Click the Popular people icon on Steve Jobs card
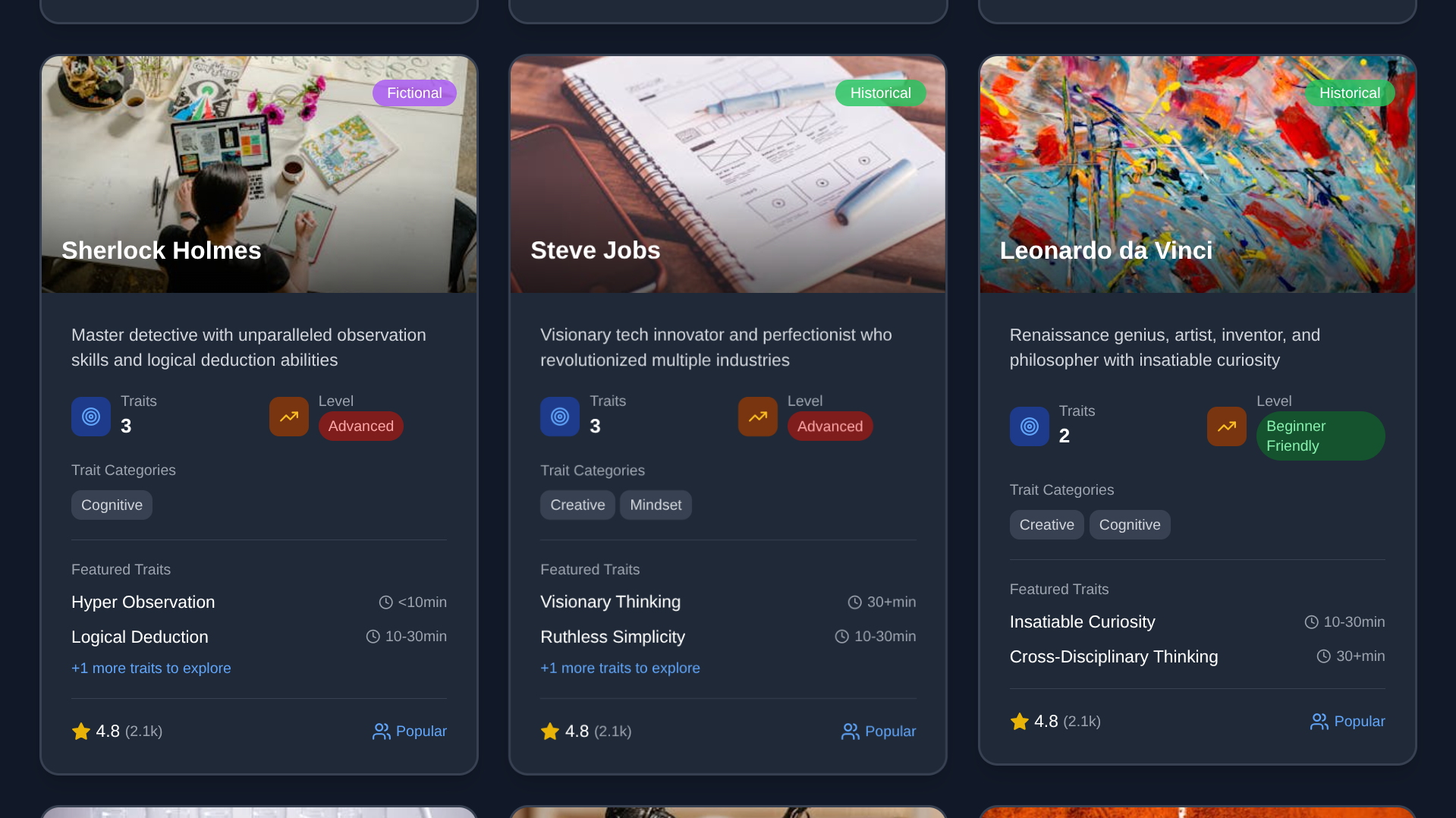The image size is (1456, 818). point(851,731)
